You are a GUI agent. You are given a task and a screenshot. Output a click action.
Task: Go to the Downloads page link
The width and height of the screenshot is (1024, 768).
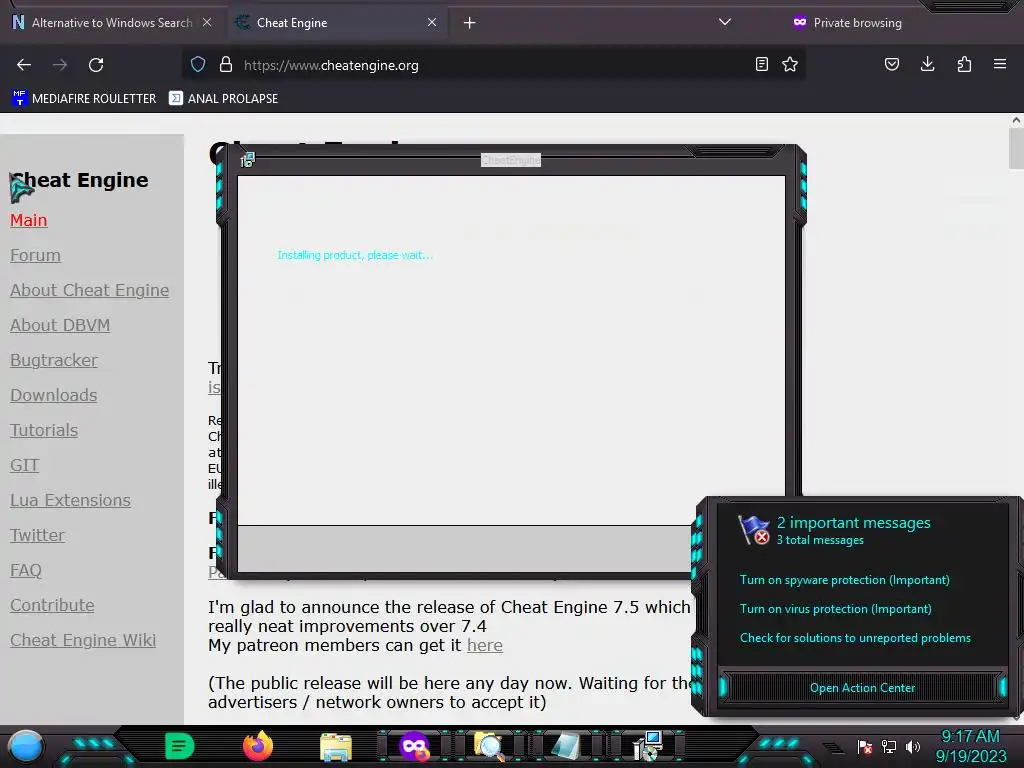(x=54, y=395)
